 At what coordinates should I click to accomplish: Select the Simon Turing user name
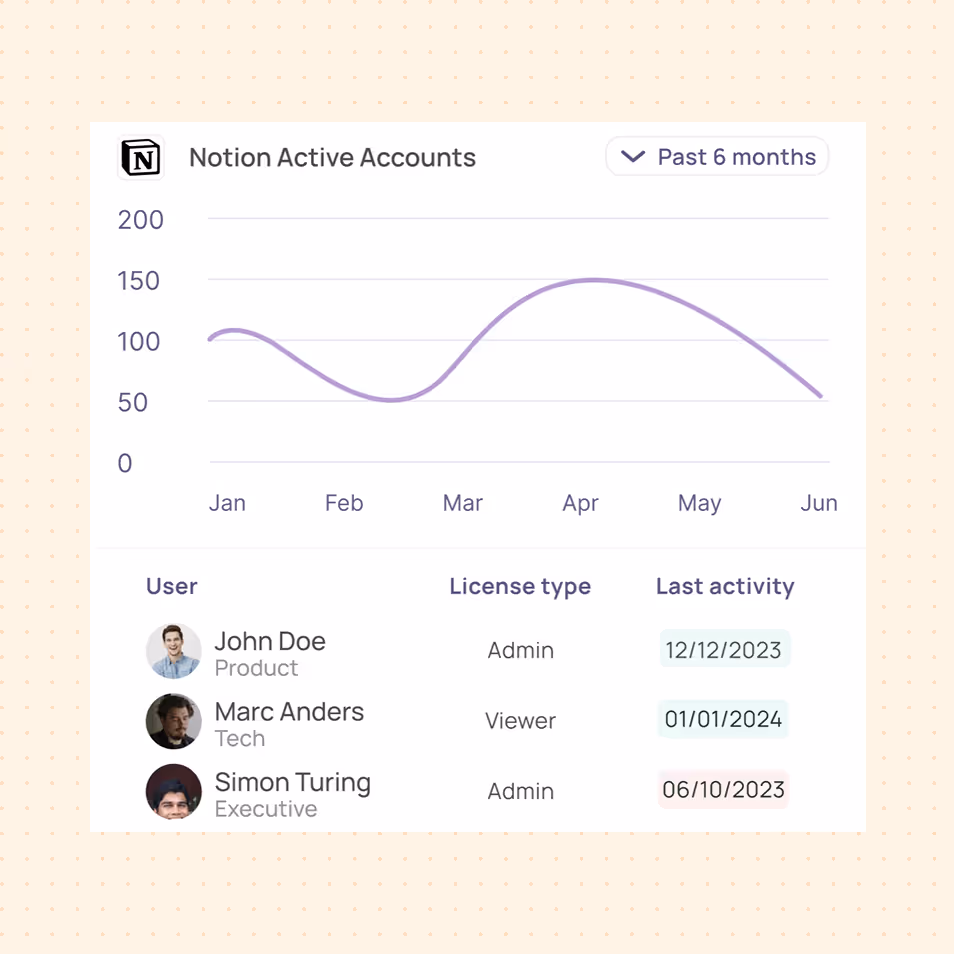(293, 782)
